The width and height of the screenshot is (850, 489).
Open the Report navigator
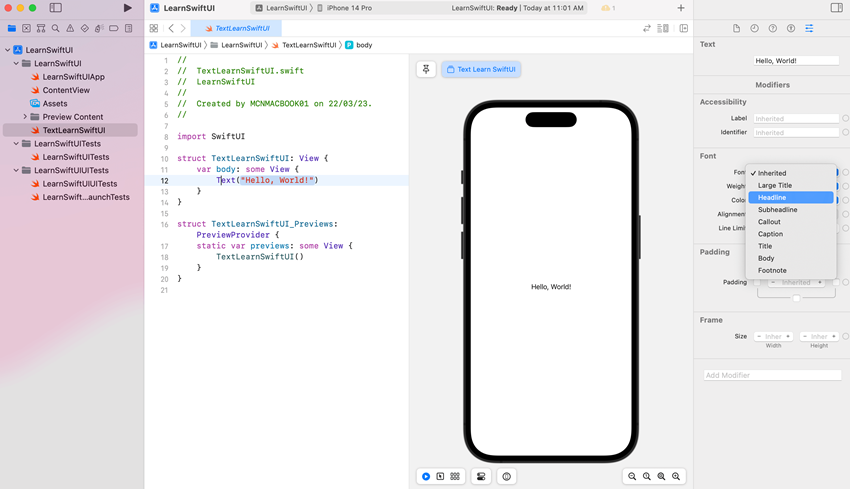click(128, 28)
